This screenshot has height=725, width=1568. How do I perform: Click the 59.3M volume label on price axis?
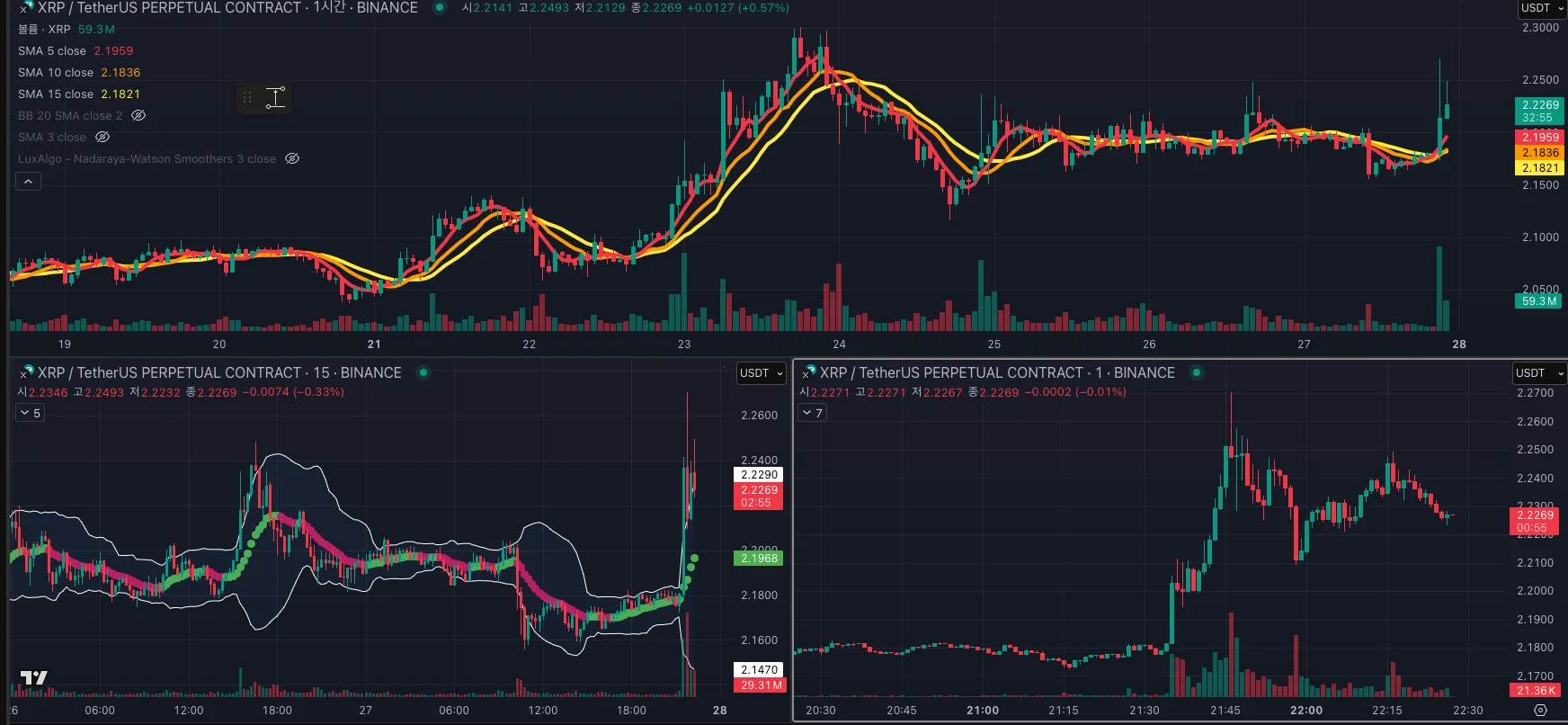tap(1539, 301)
